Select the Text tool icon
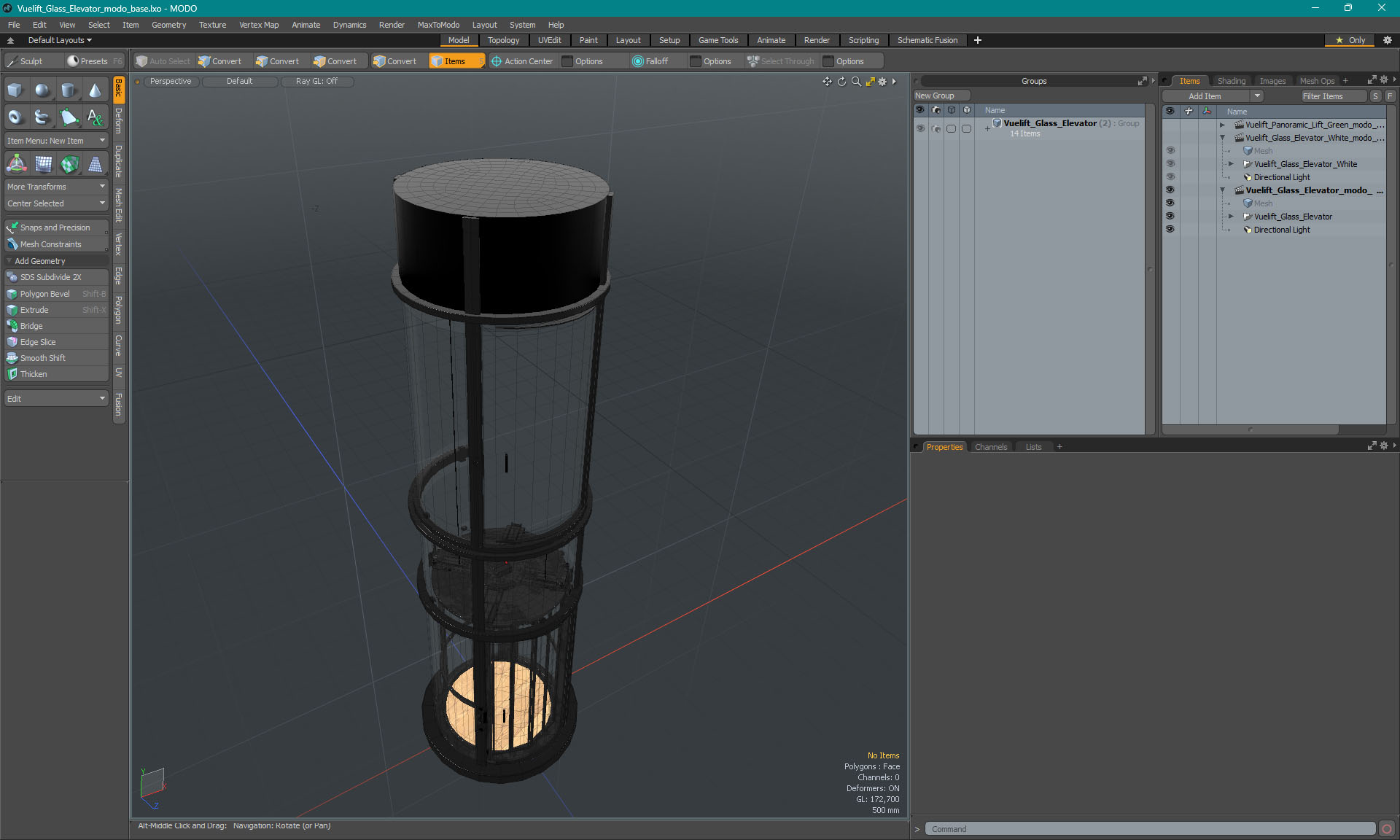 [95, 117]
